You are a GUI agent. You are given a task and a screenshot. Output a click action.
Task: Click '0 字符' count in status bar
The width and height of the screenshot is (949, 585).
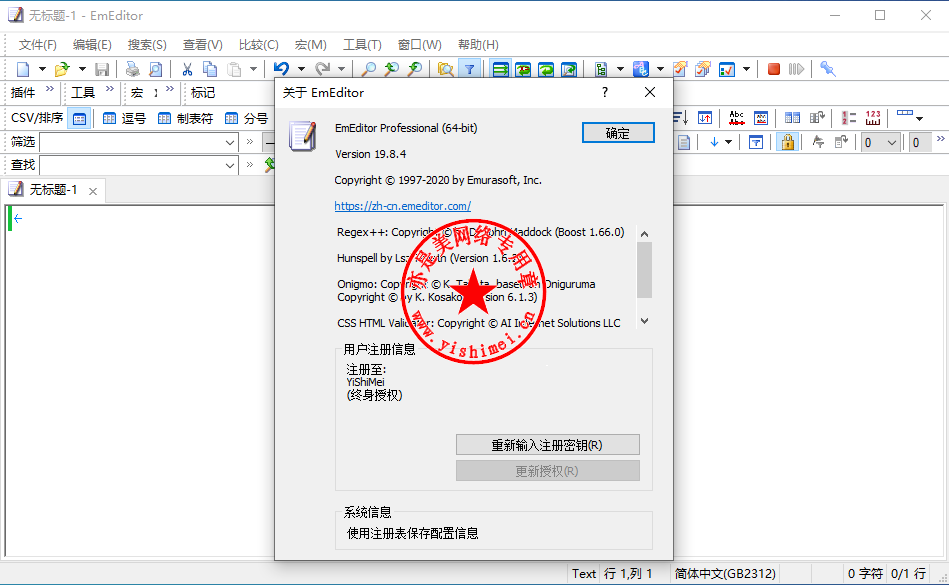(865, 574)
